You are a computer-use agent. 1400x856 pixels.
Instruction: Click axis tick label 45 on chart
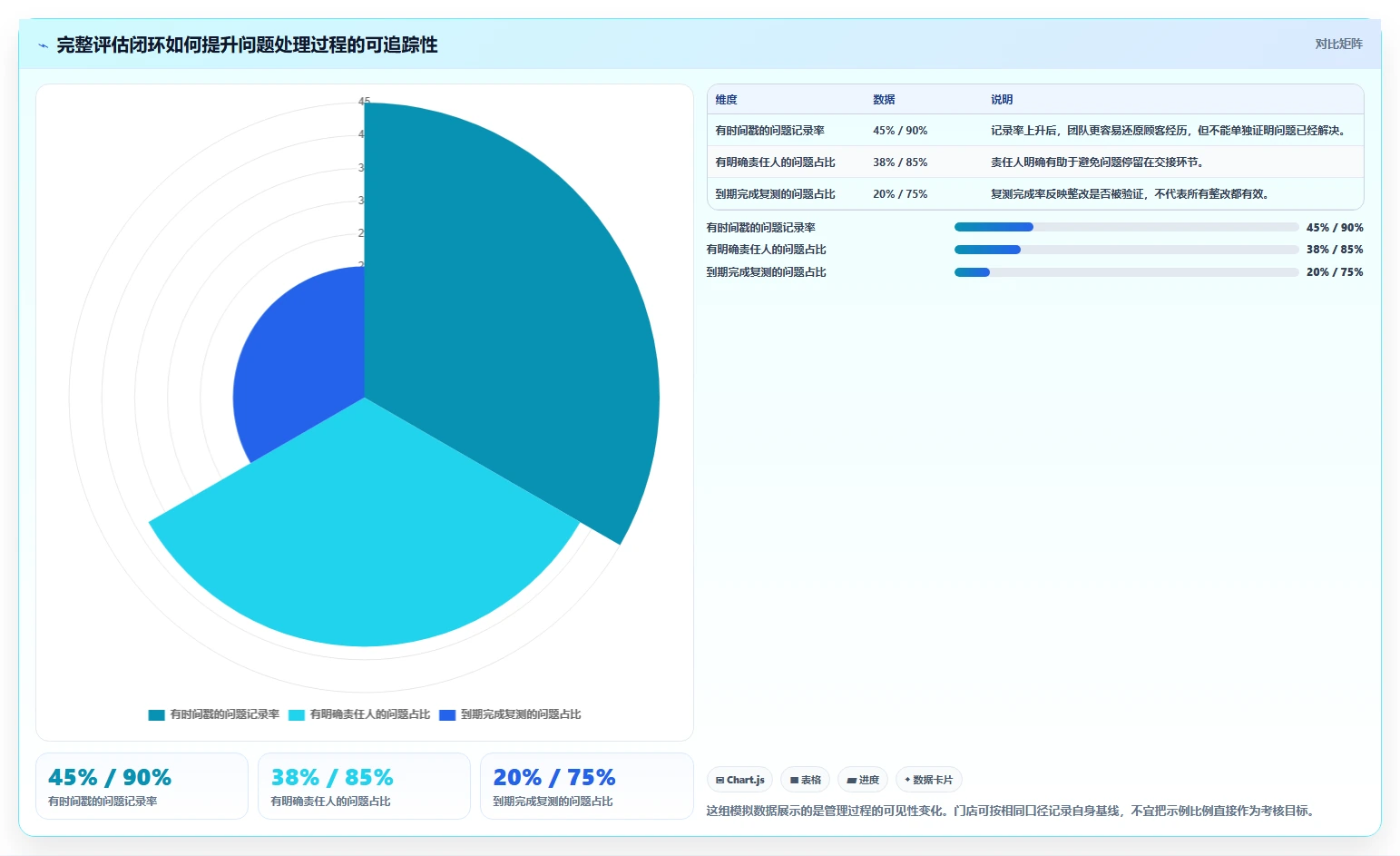[x=364, y=102]
